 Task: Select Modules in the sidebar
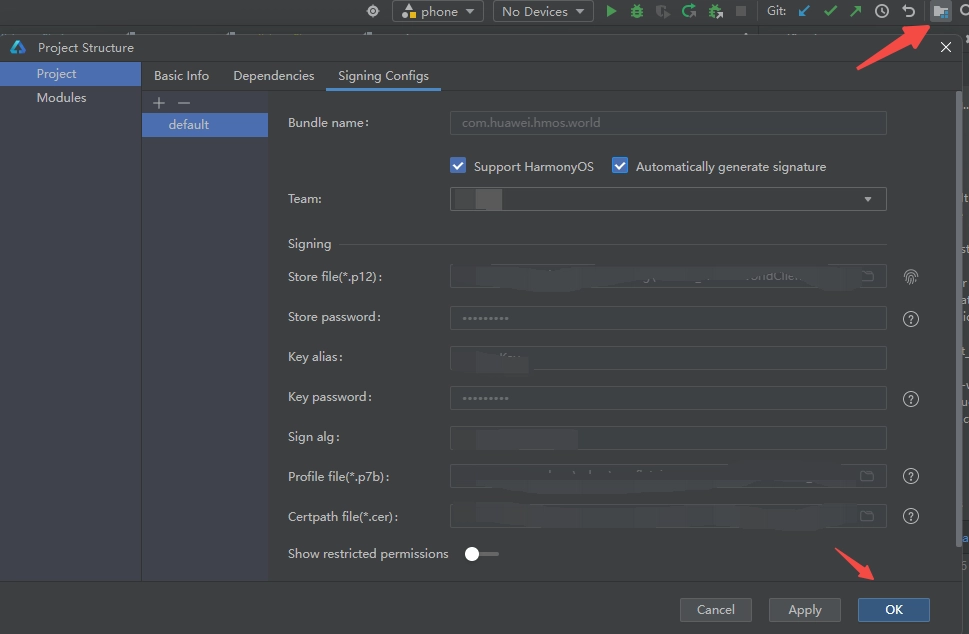coord(61,98)
